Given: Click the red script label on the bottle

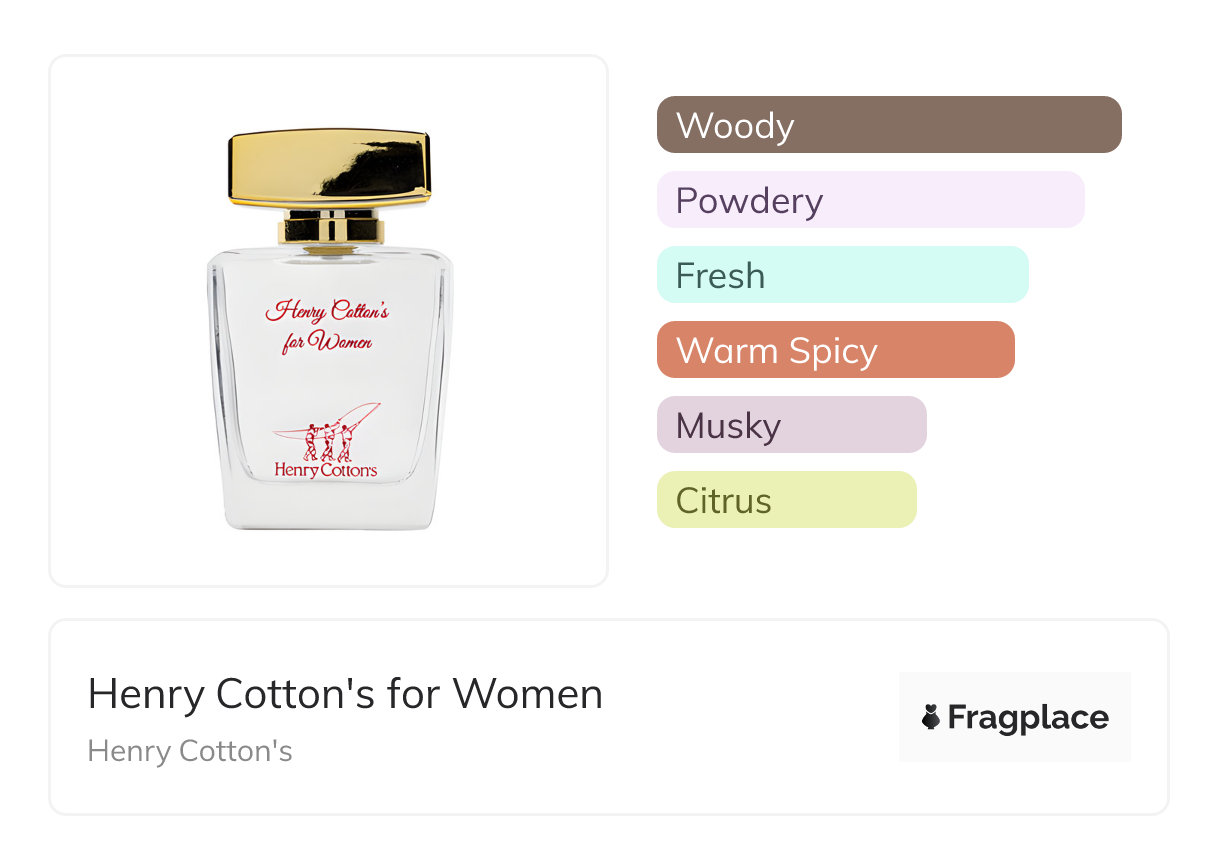Looking at the screenshot, I should click(327, 325).
